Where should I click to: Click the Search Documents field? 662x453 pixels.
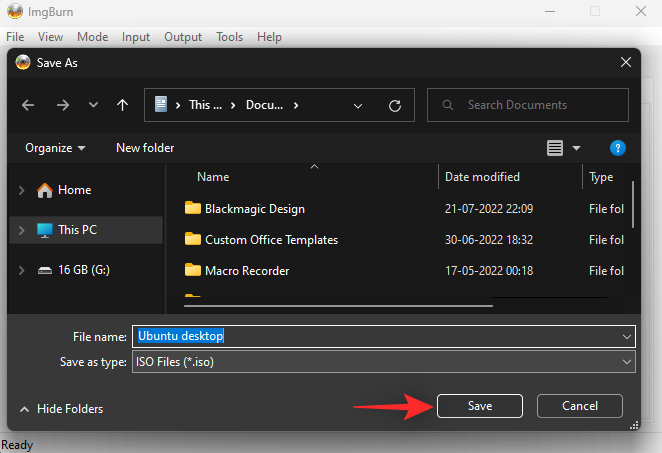coord(528,105)
